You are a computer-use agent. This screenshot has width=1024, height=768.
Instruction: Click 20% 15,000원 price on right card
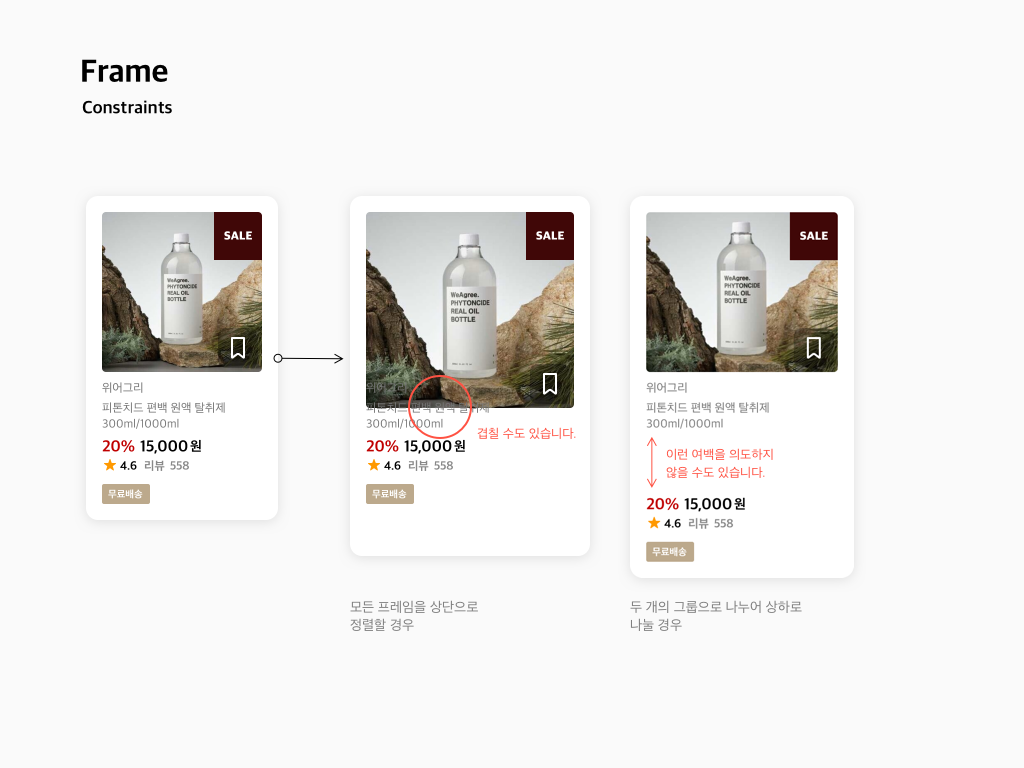[x=696, y=504]
